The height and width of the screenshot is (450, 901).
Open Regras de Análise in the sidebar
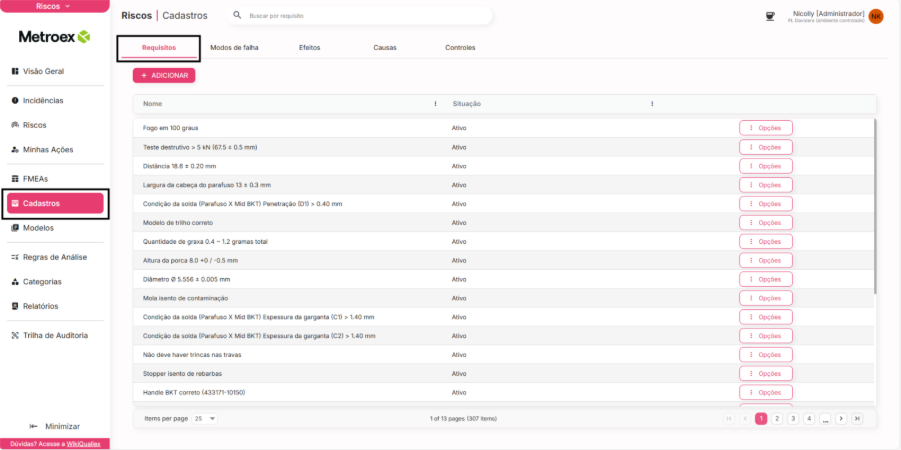tap(54, 257)
